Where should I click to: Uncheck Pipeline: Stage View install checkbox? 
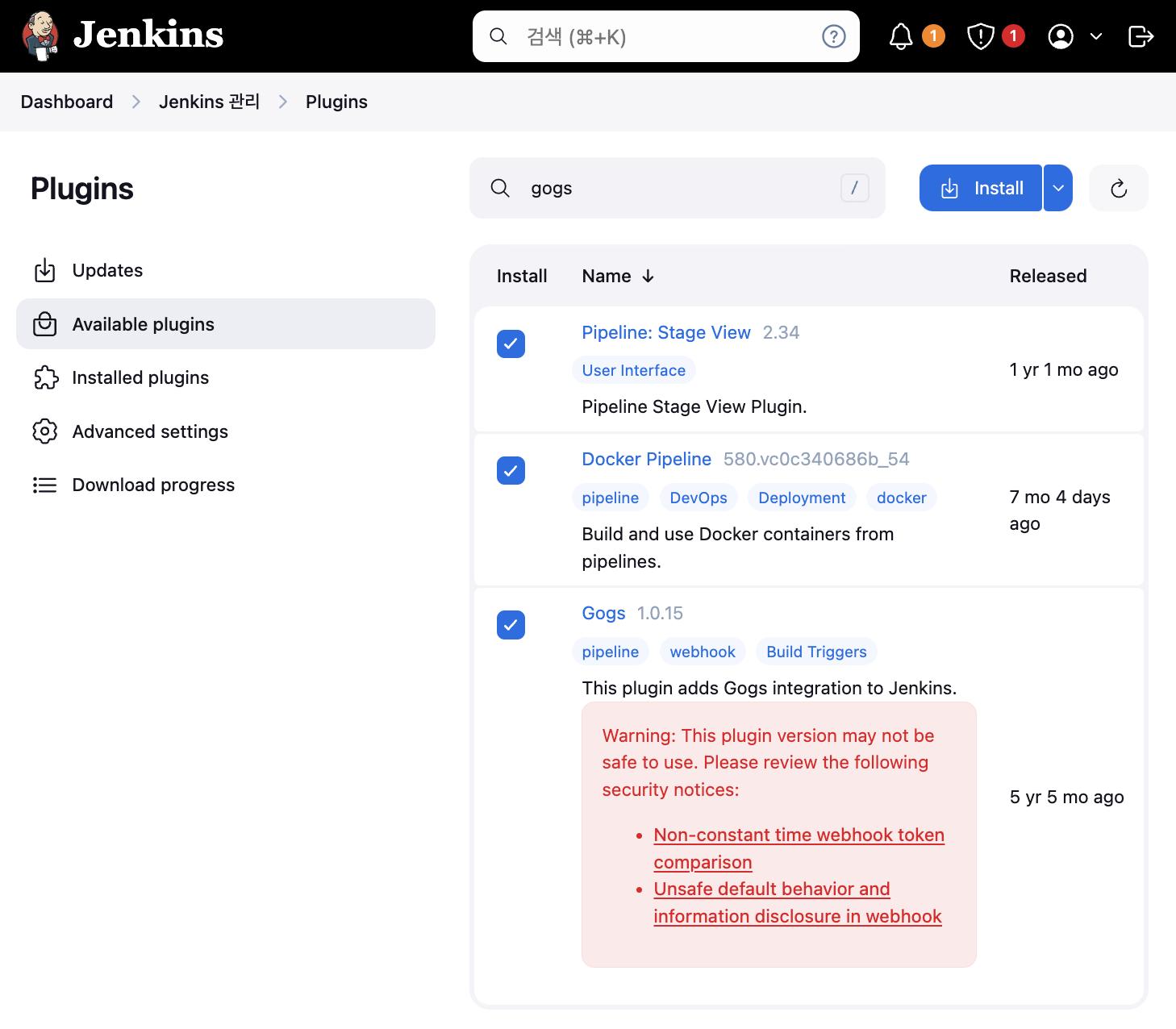(x=511, y=344)
